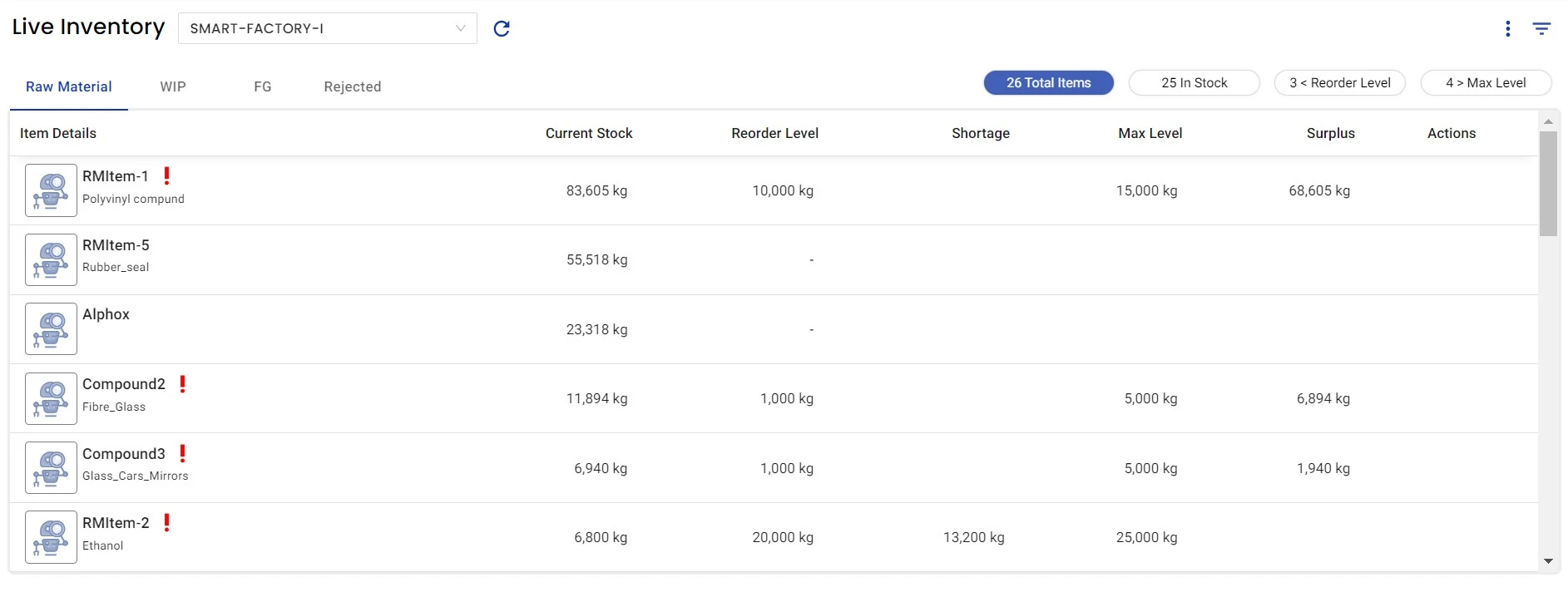The height and width of the screenshot is (597, 1568).
Task: Click the scrollbar down arrow
Action: point(1548,561)
